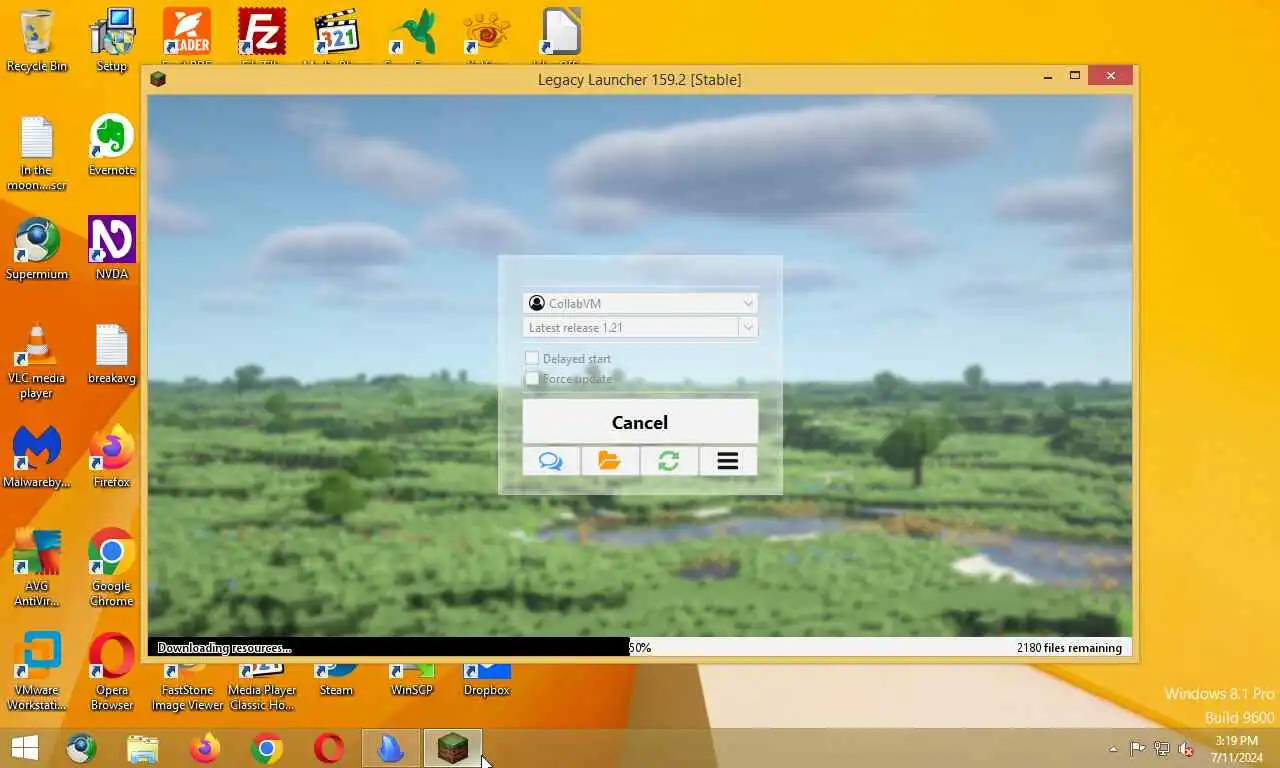Open VMware Workstation desktop shortcut
This screenshot has width=1280, height=768.
37,673
